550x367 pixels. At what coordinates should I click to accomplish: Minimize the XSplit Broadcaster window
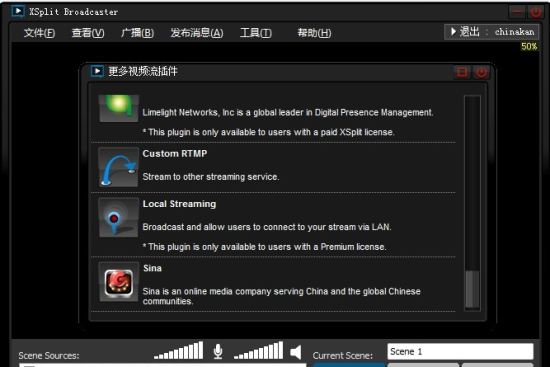point(517,12)
